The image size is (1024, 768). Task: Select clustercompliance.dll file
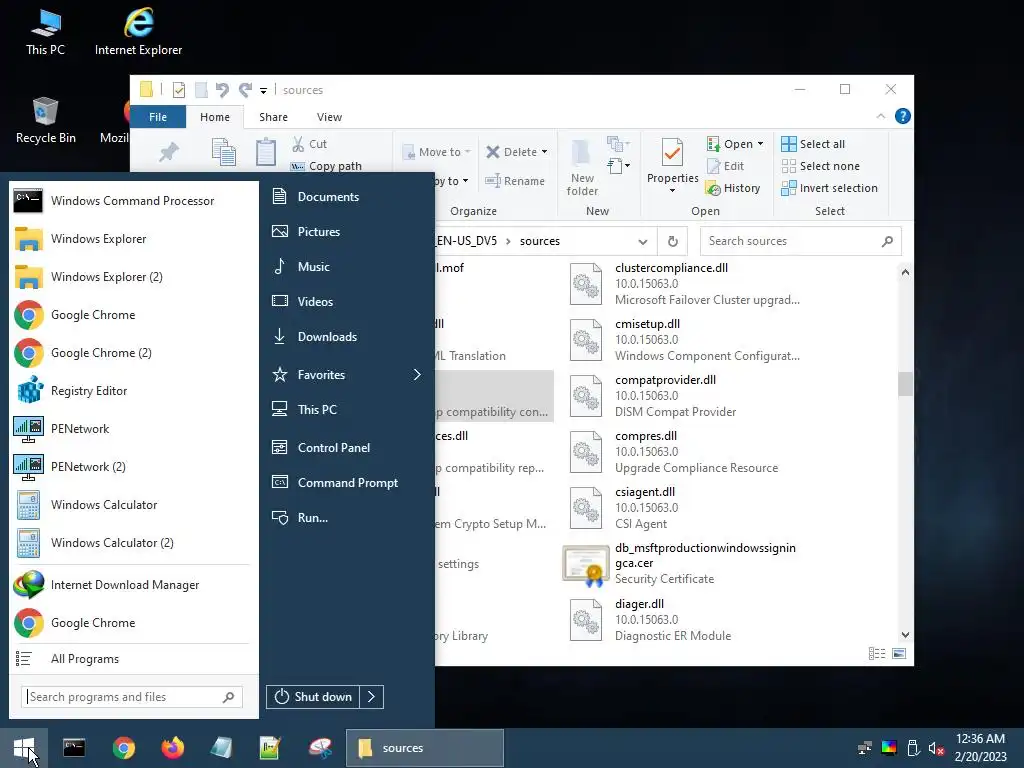[x=683, y=283]
